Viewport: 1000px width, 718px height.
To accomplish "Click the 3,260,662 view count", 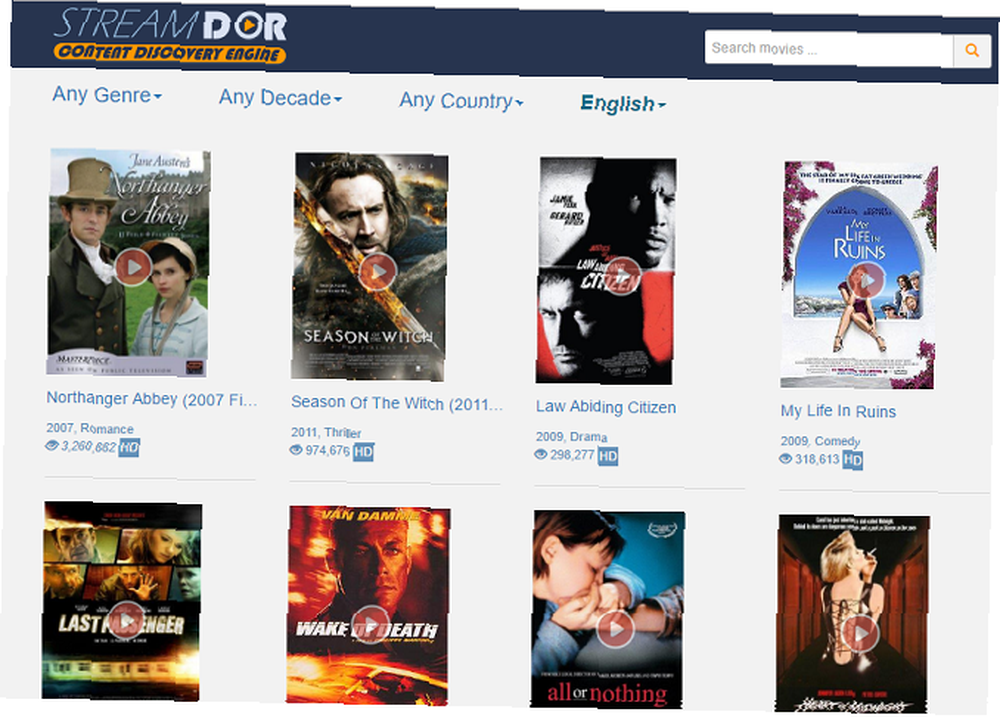I will pyautogui.click(x=89, y=447).
